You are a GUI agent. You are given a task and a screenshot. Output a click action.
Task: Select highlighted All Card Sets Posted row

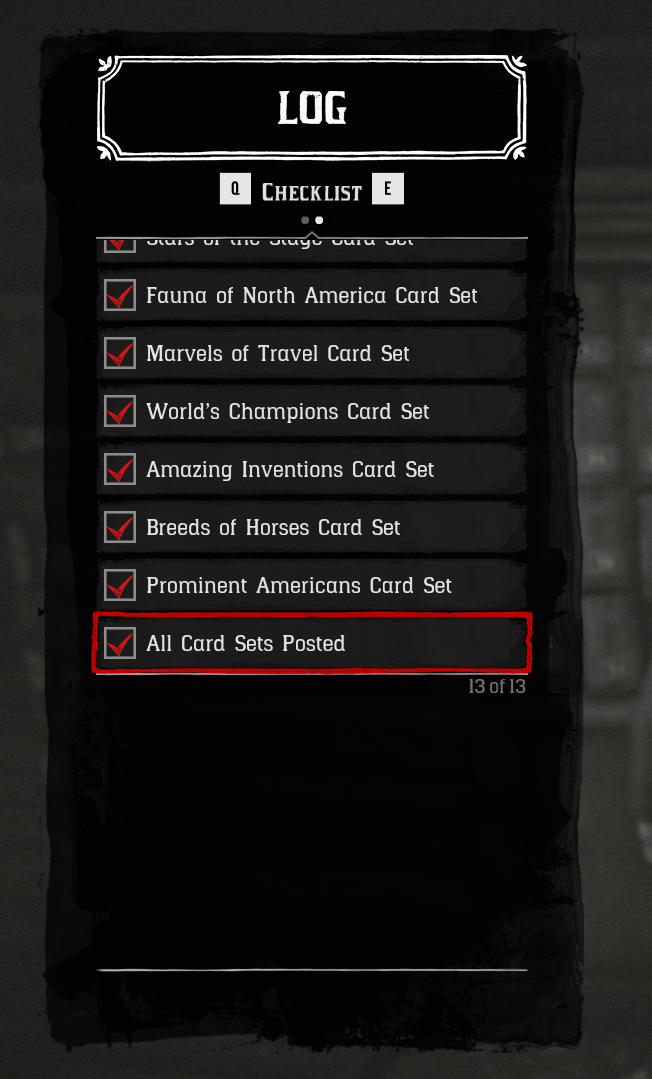(x=312, y=643)
